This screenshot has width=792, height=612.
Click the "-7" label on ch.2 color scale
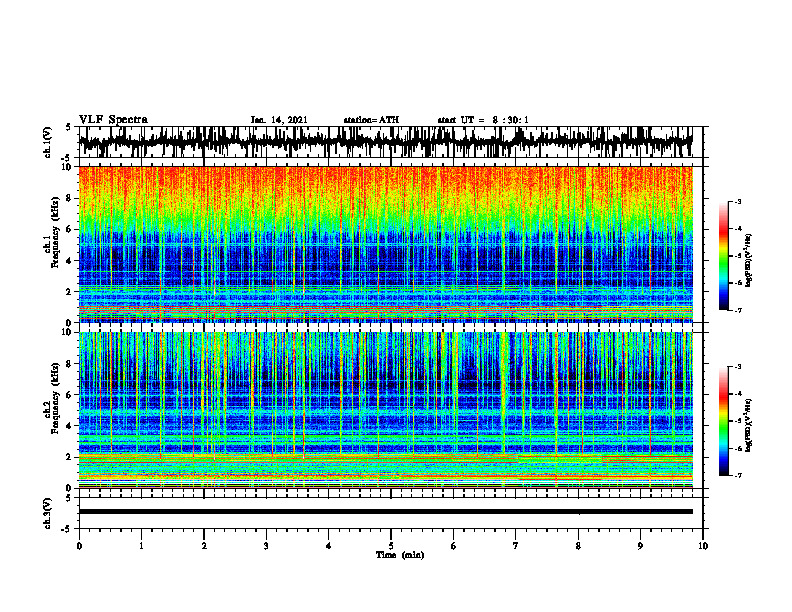738,476
